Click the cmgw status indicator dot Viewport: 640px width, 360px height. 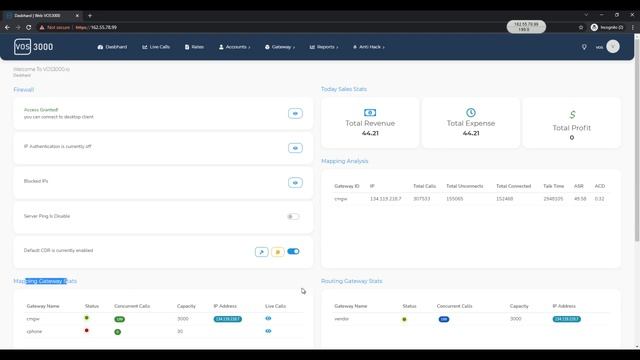point(87,318)
